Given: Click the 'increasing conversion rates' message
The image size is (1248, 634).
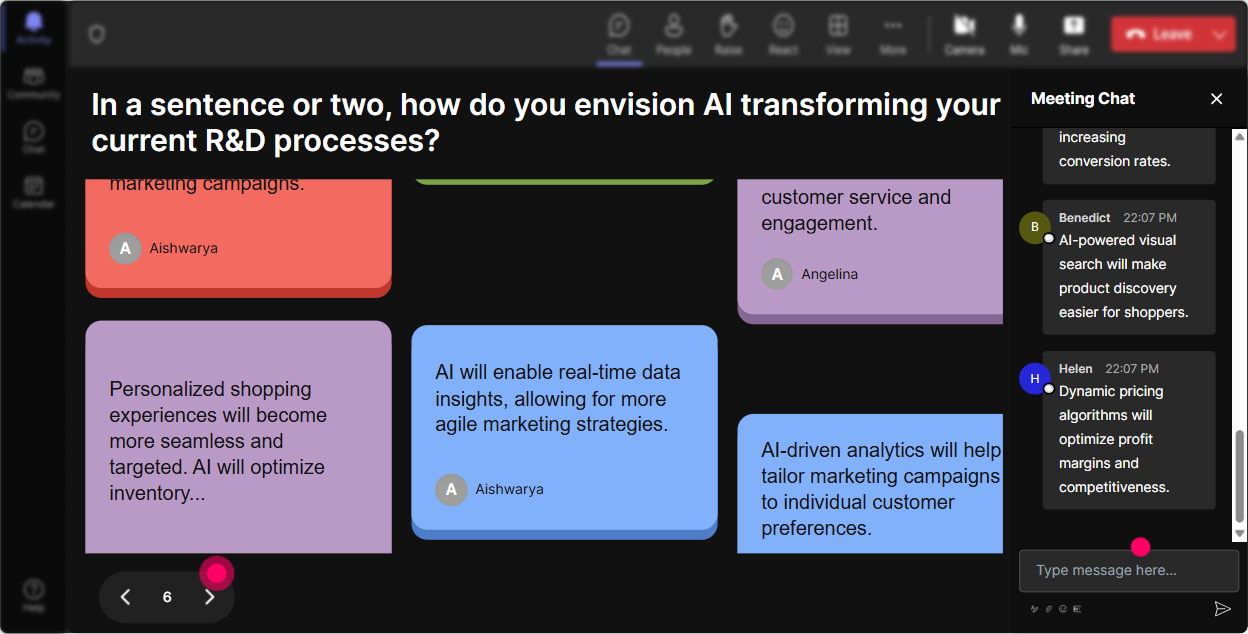Looking at the screenshot, I should coord(1129,156).
